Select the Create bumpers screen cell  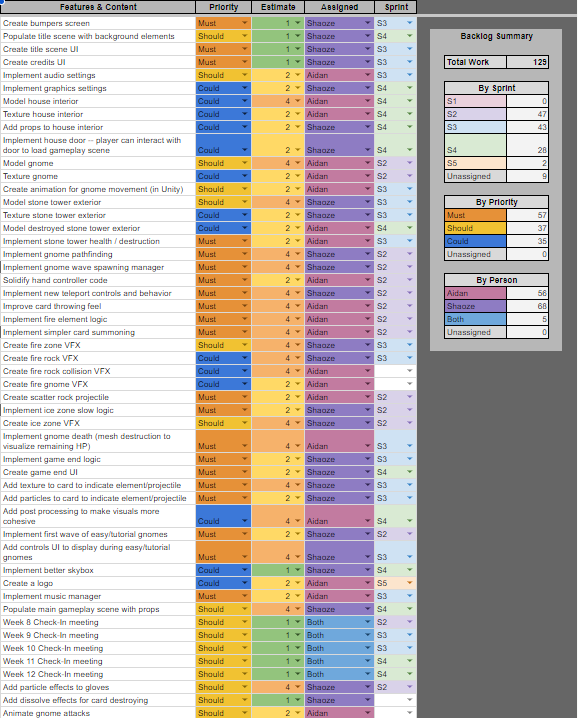[x=98, y=23]
